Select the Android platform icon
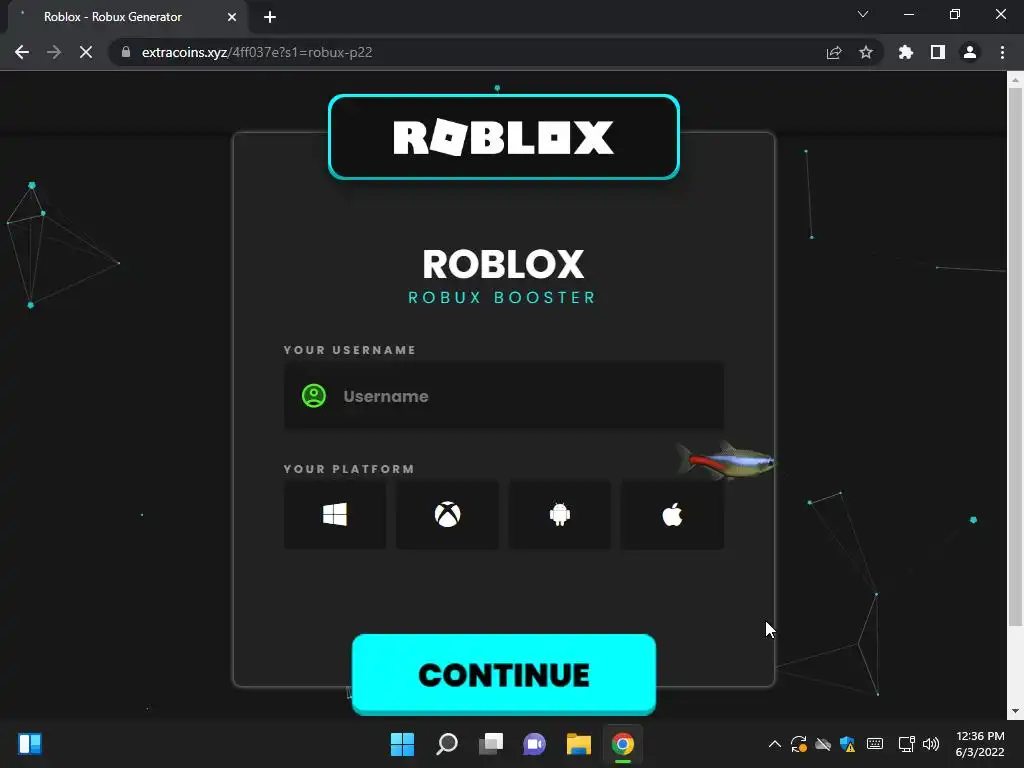This screenshot has height=768, width=1024. click(x=560, y=515)
